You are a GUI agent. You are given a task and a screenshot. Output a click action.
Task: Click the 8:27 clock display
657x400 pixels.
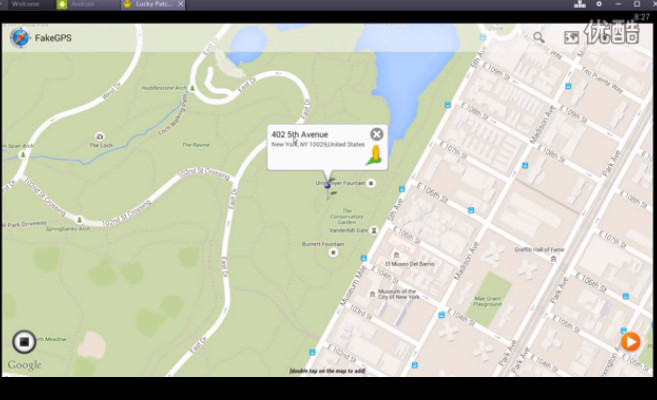click(x=641, y=17)
